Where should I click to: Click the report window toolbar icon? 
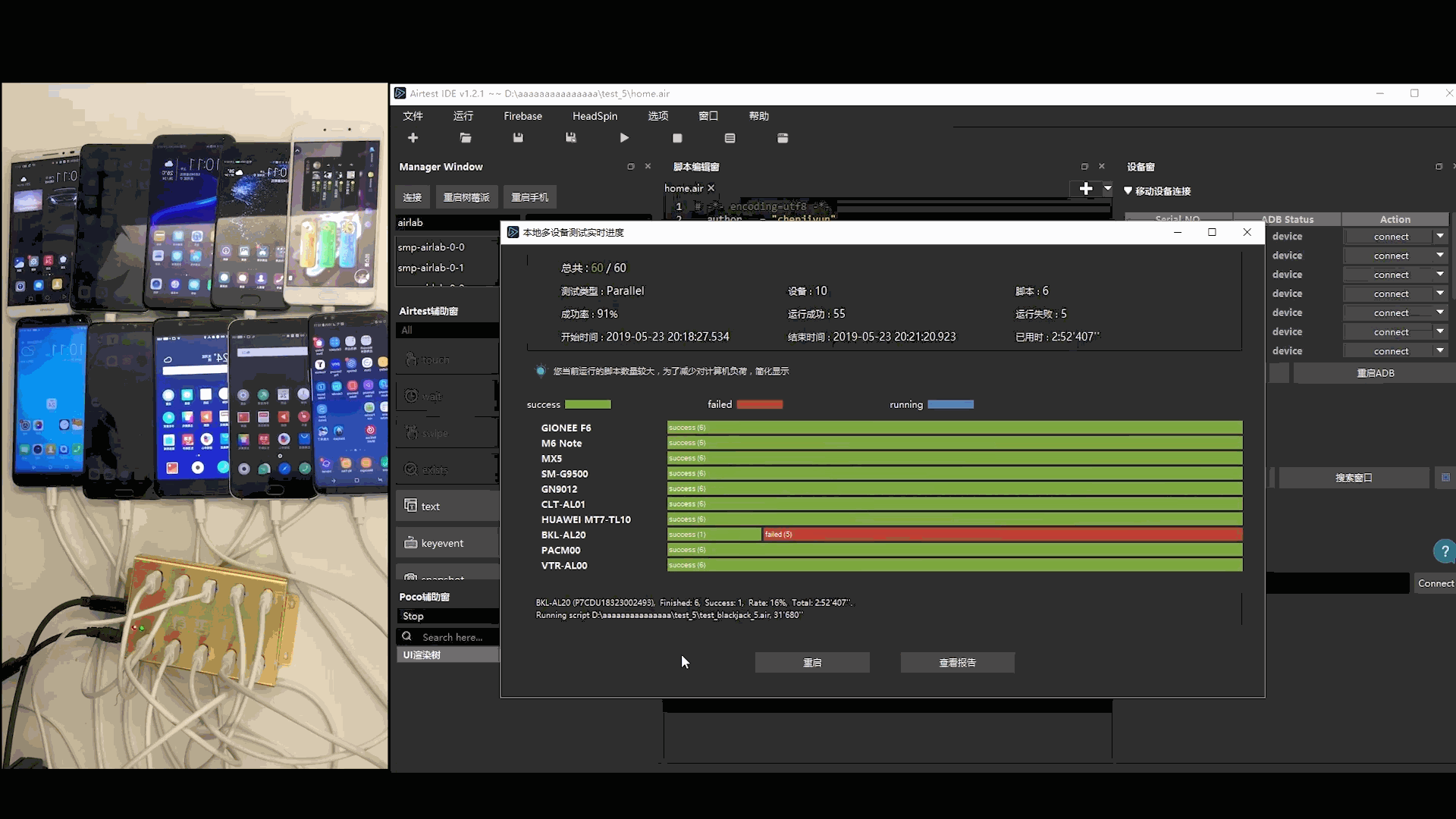coord(783,138)
